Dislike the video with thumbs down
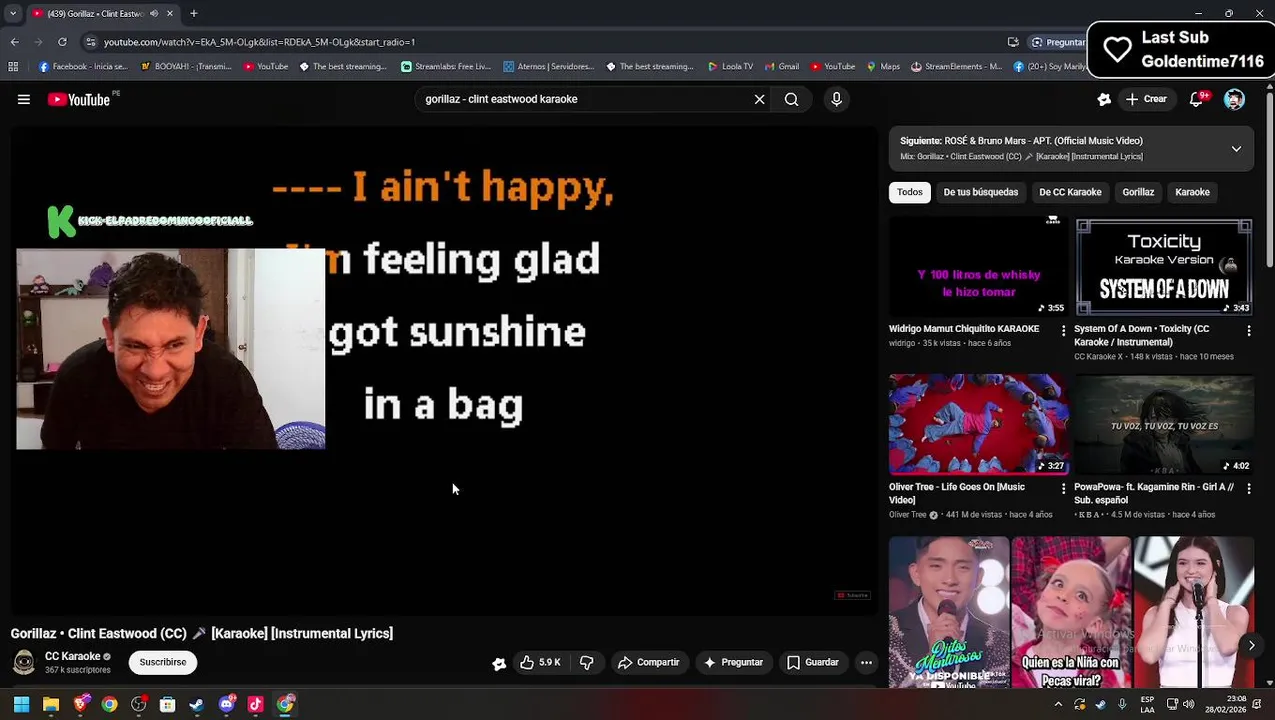Screen dimensions: 1275x720 pyautogui.click(x=587, y=662)
